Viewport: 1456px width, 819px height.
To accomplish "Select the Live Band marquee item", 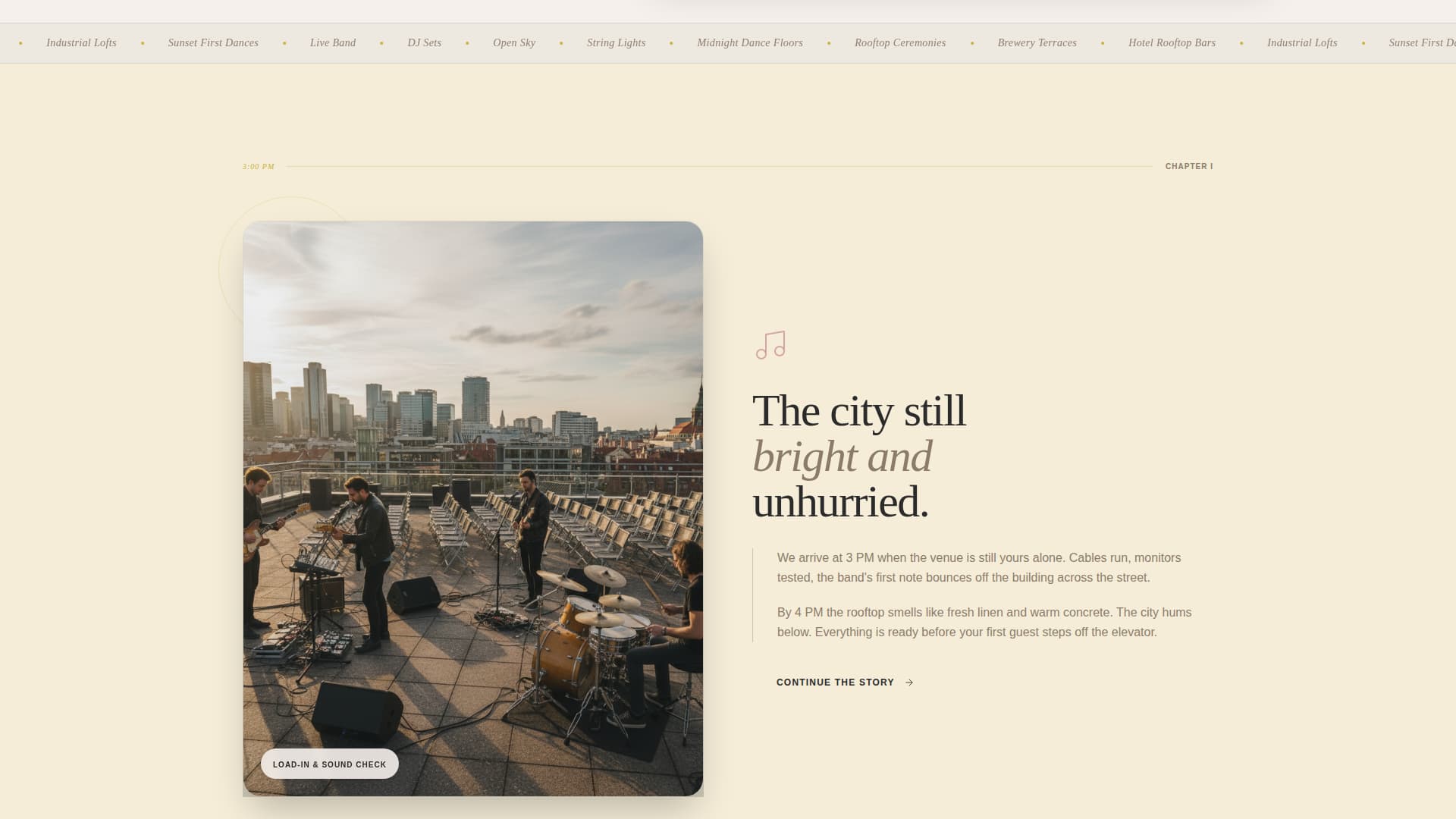I will 332,42.
